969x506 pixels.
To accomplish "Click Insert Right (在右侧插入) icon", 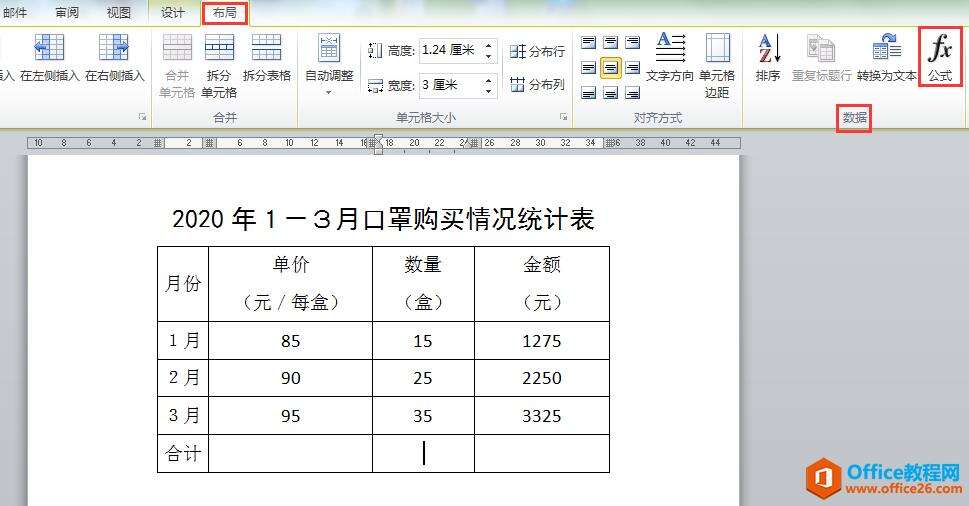I will tap(114, 48).
